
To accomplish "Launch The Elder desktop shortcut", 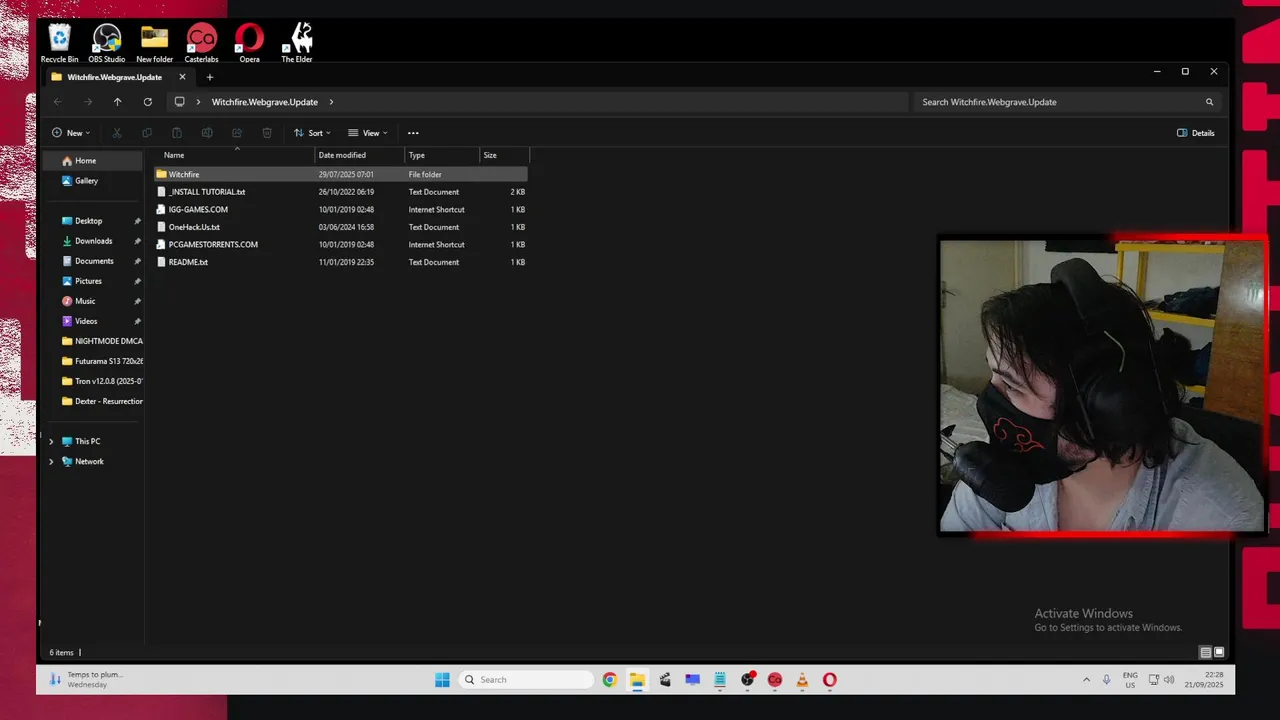I will point(297,44).
